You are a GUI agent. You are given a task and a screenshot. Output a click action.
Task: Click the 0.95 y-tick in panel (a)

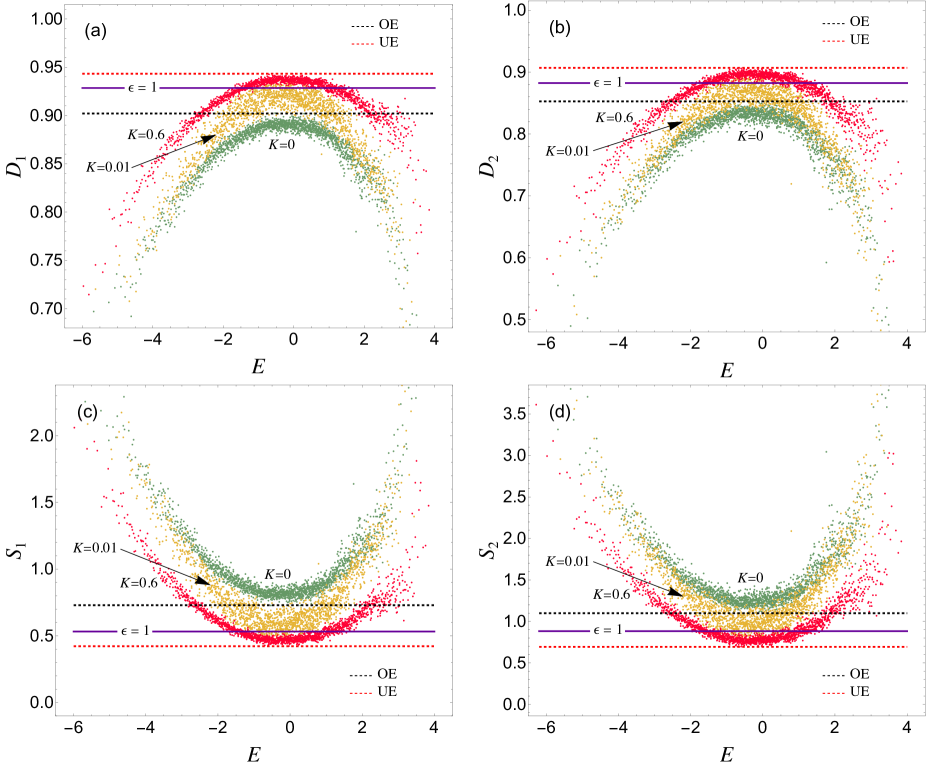[x=45, y=67]
